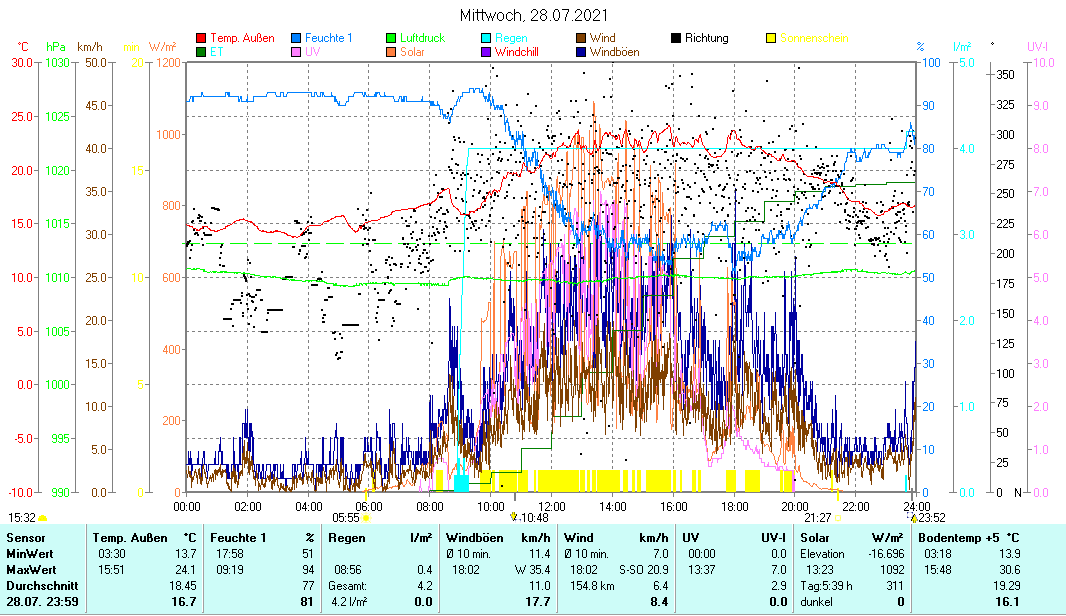Click the UV max time 13:37
Viewport: 1066px width, 616px height.
701,570
